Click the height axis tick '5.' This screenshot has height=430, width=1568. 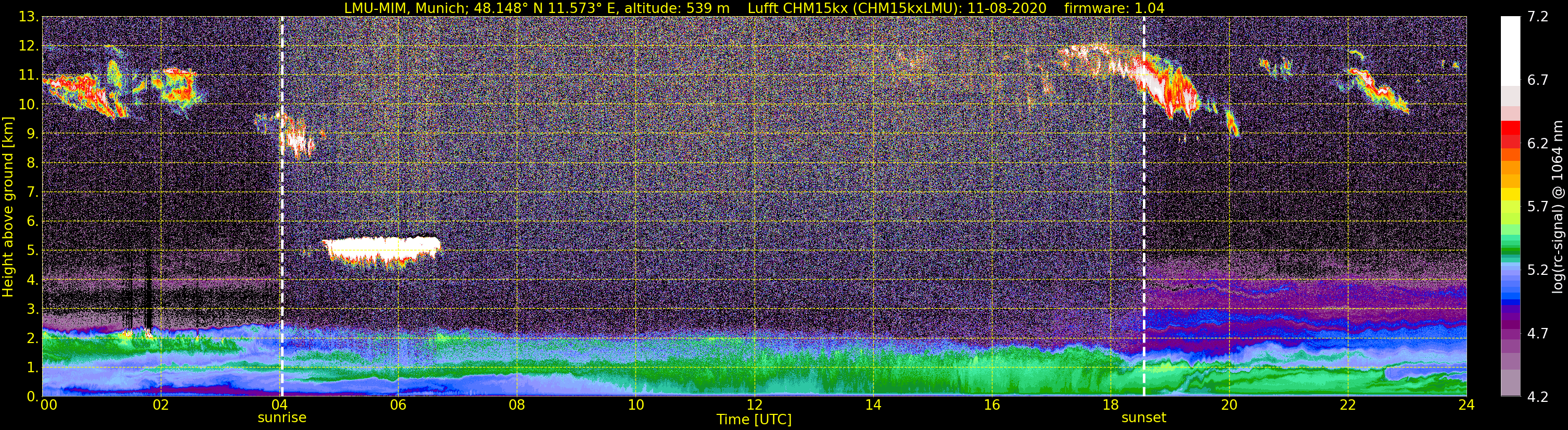[x=32, y=251]
